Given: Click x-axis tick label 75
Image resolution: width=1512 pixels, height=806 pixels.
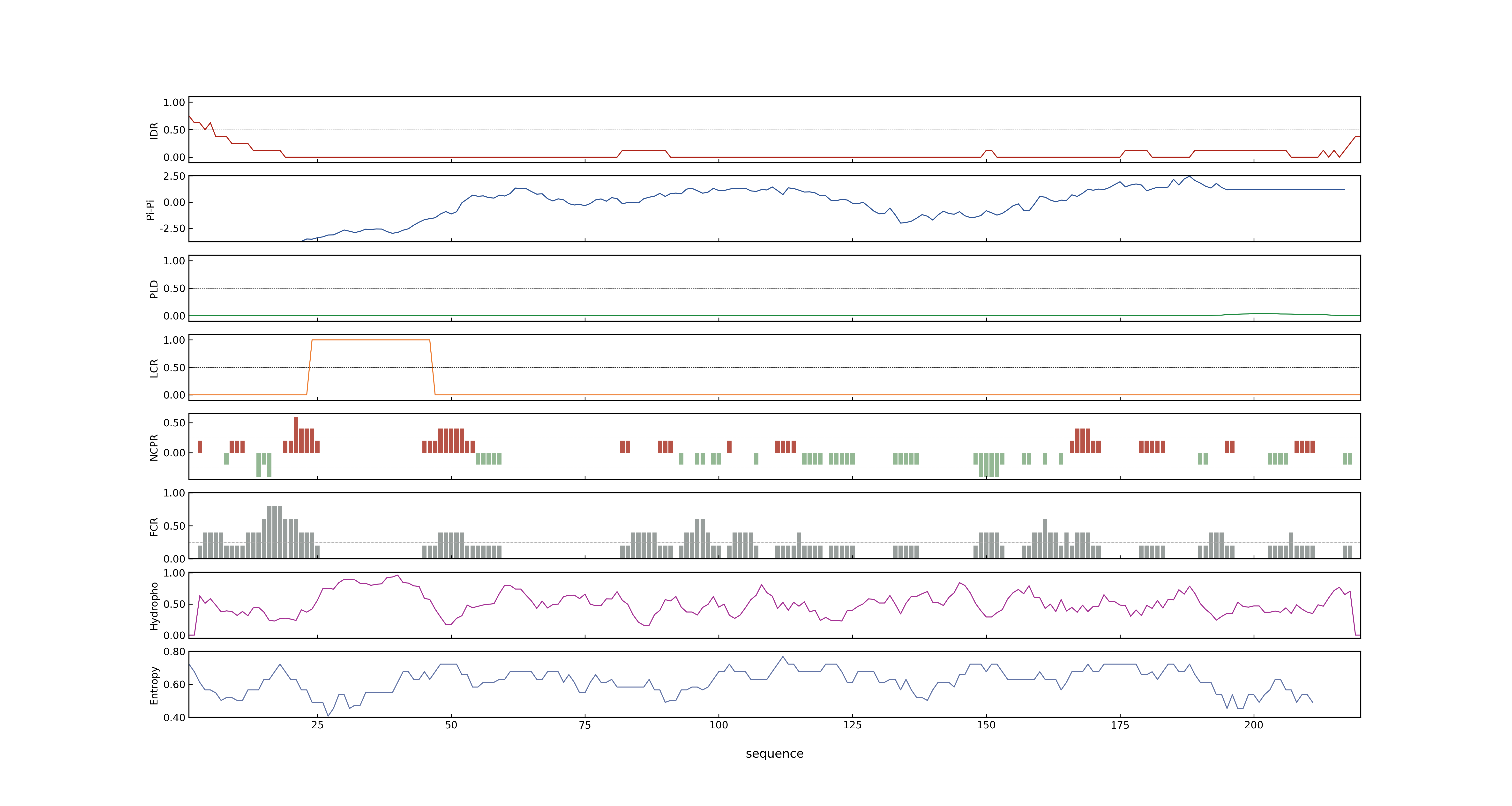Looking at the screenshot, I should click(585, 725).
